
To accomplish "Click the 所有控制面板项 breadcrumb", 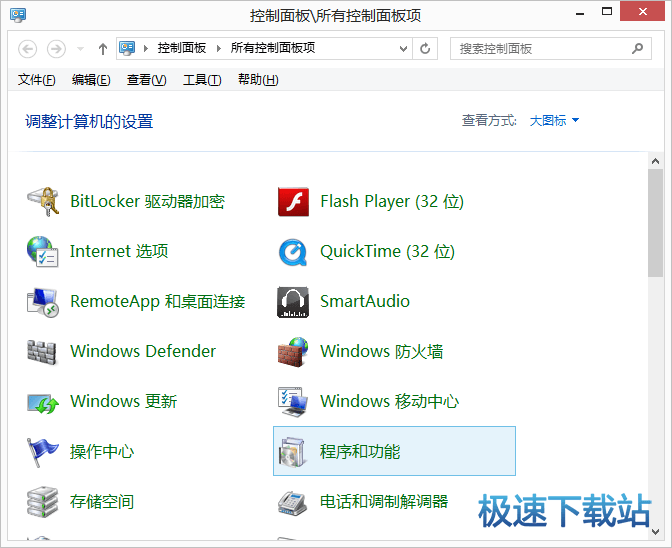I will point(273,48).
